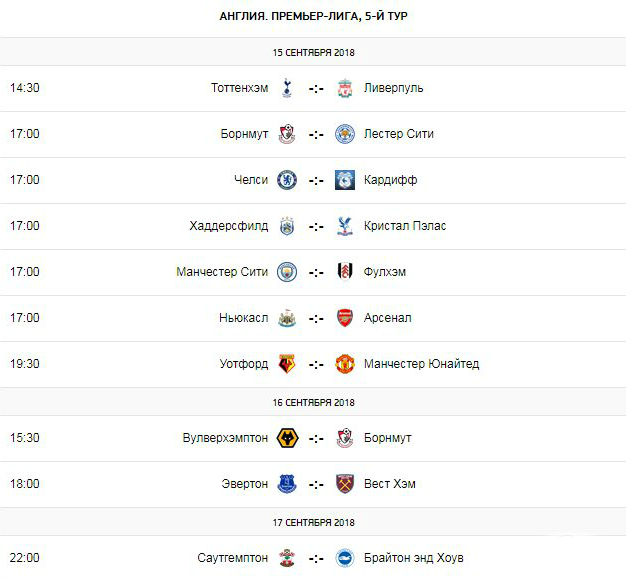Click the 22:00 kickoff time
This screenshot has width=626, height=580.
[24, 558]
